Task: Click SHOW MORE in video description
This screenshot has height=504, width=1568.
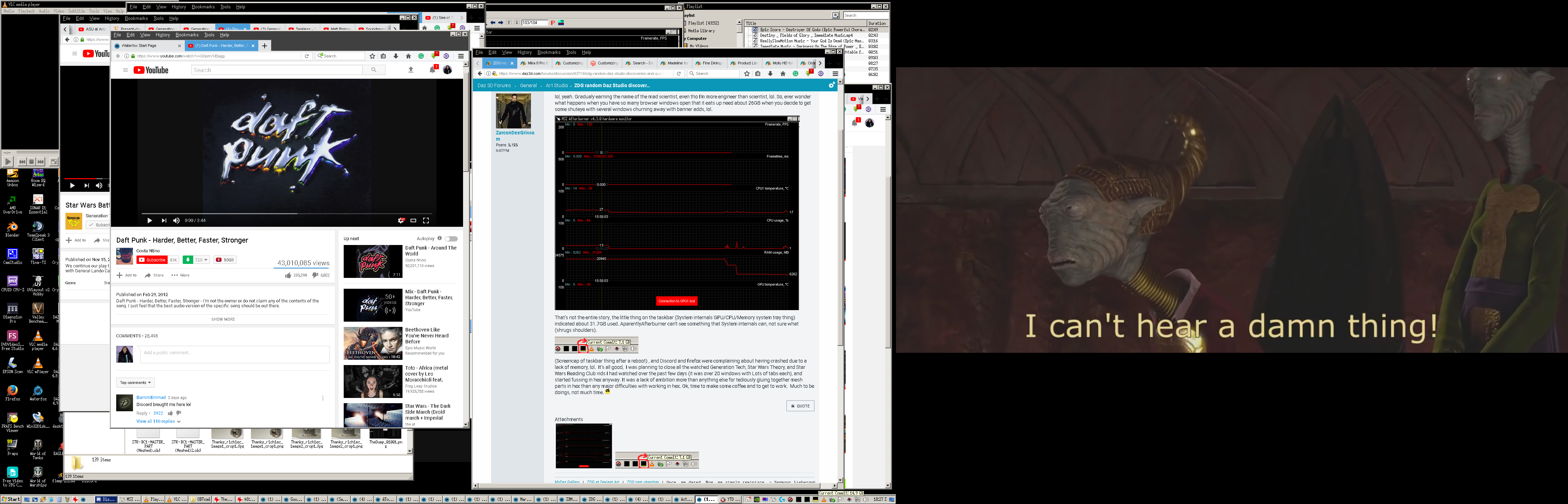Action: point(223,319)
